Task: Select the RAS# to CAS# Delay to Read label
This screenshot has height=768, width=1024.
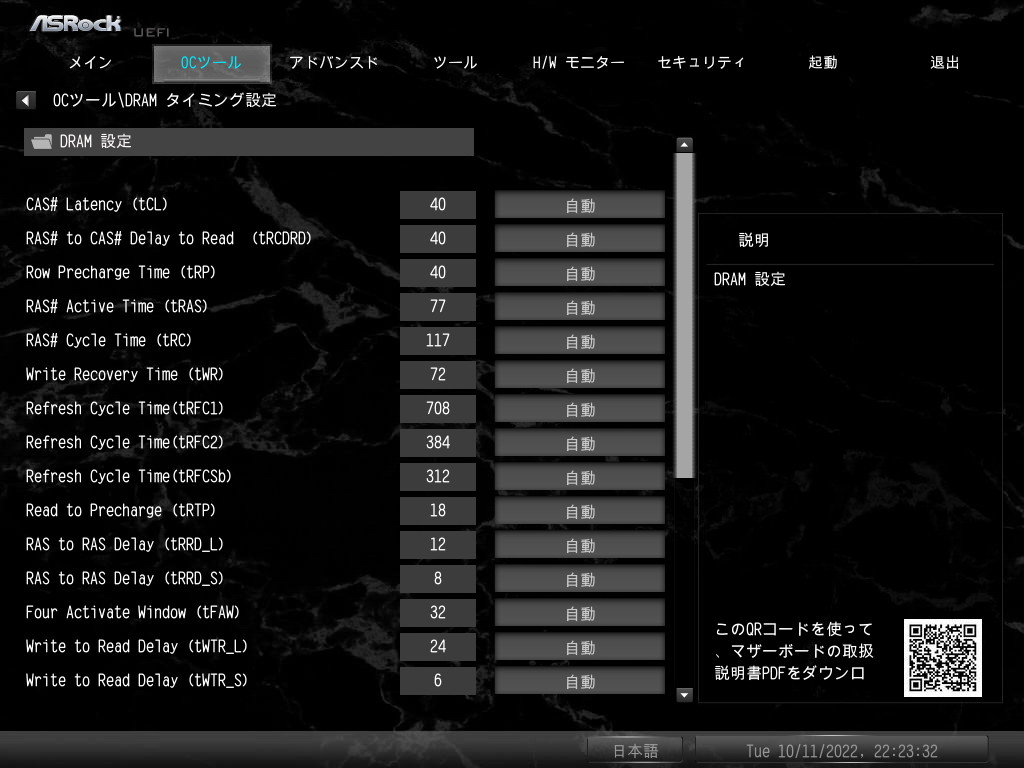Action: tap(168, 238)
